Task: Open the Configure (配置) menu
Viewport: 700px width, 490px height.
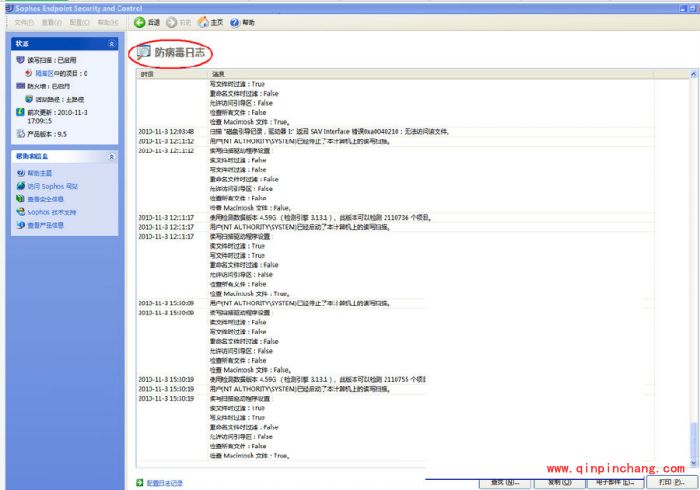Action: click(x=79, y=22)
